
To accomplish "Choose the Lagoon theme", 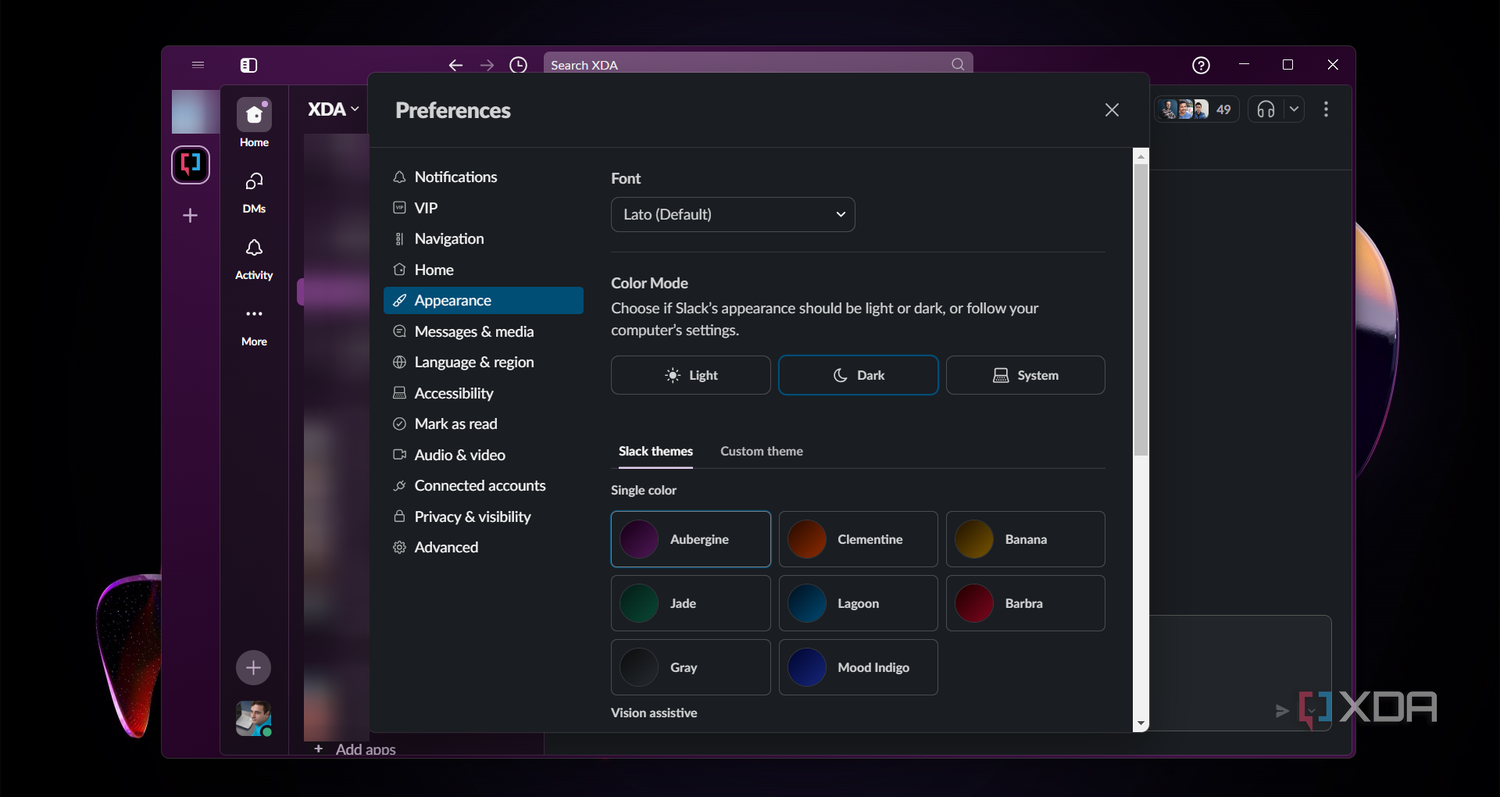I will (858, 603).
